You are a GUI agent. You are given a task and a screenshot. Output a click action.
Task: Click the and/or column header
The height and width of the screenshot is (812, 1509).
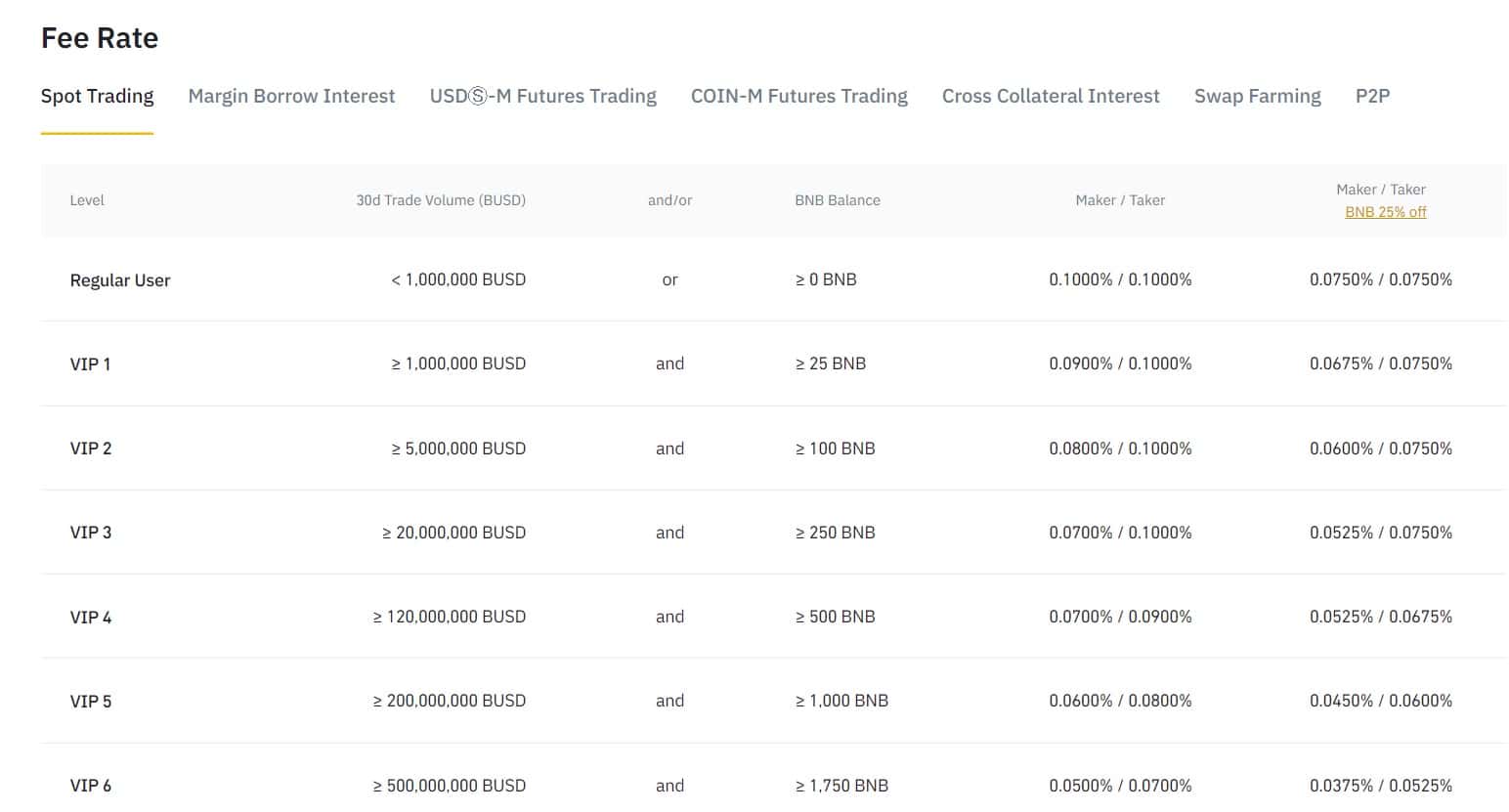pyautogui.click(x=669, y=200)
